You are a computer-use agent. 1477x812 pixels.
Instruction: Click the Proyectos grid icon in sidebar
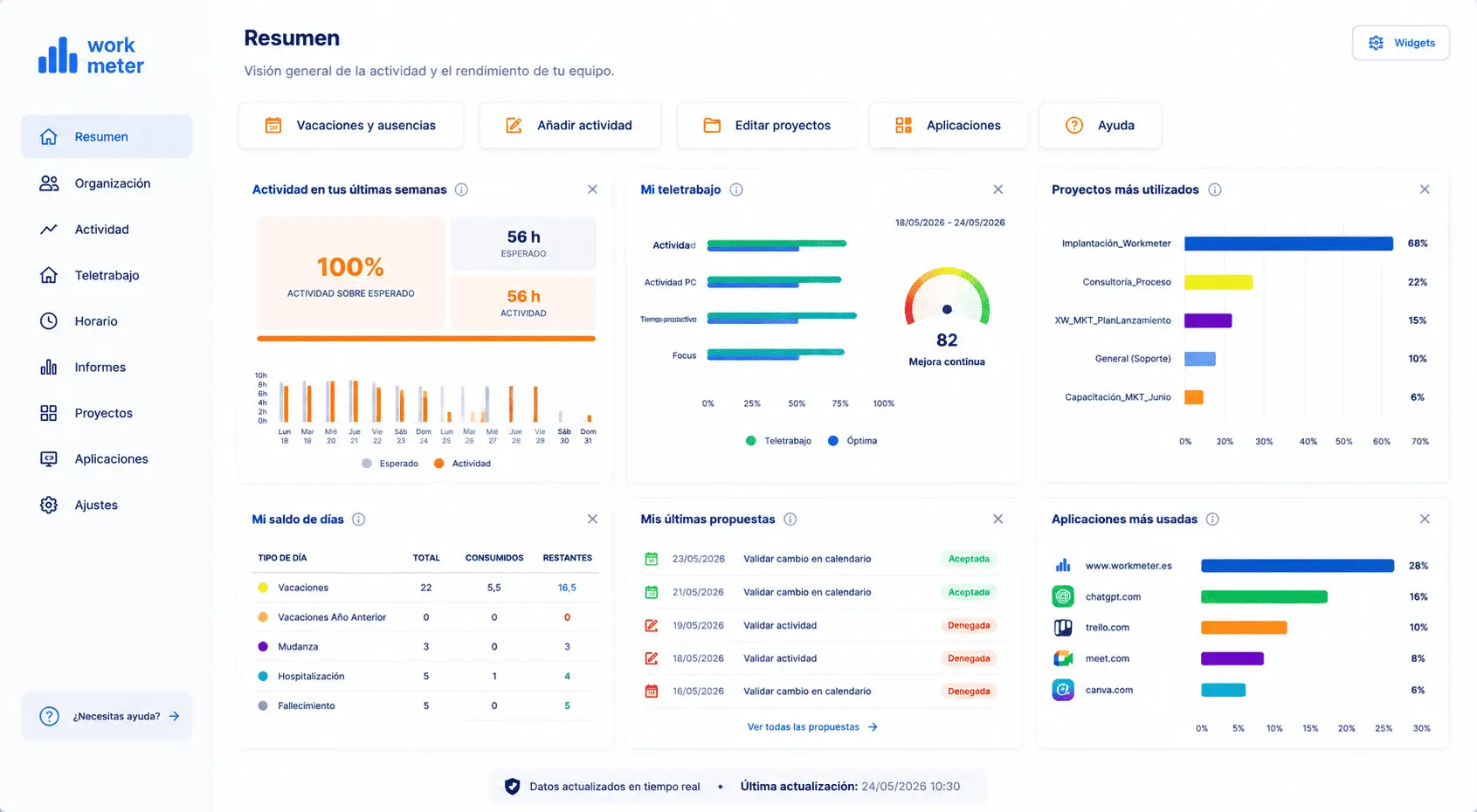pyautogui.click(x=49, y=413)
